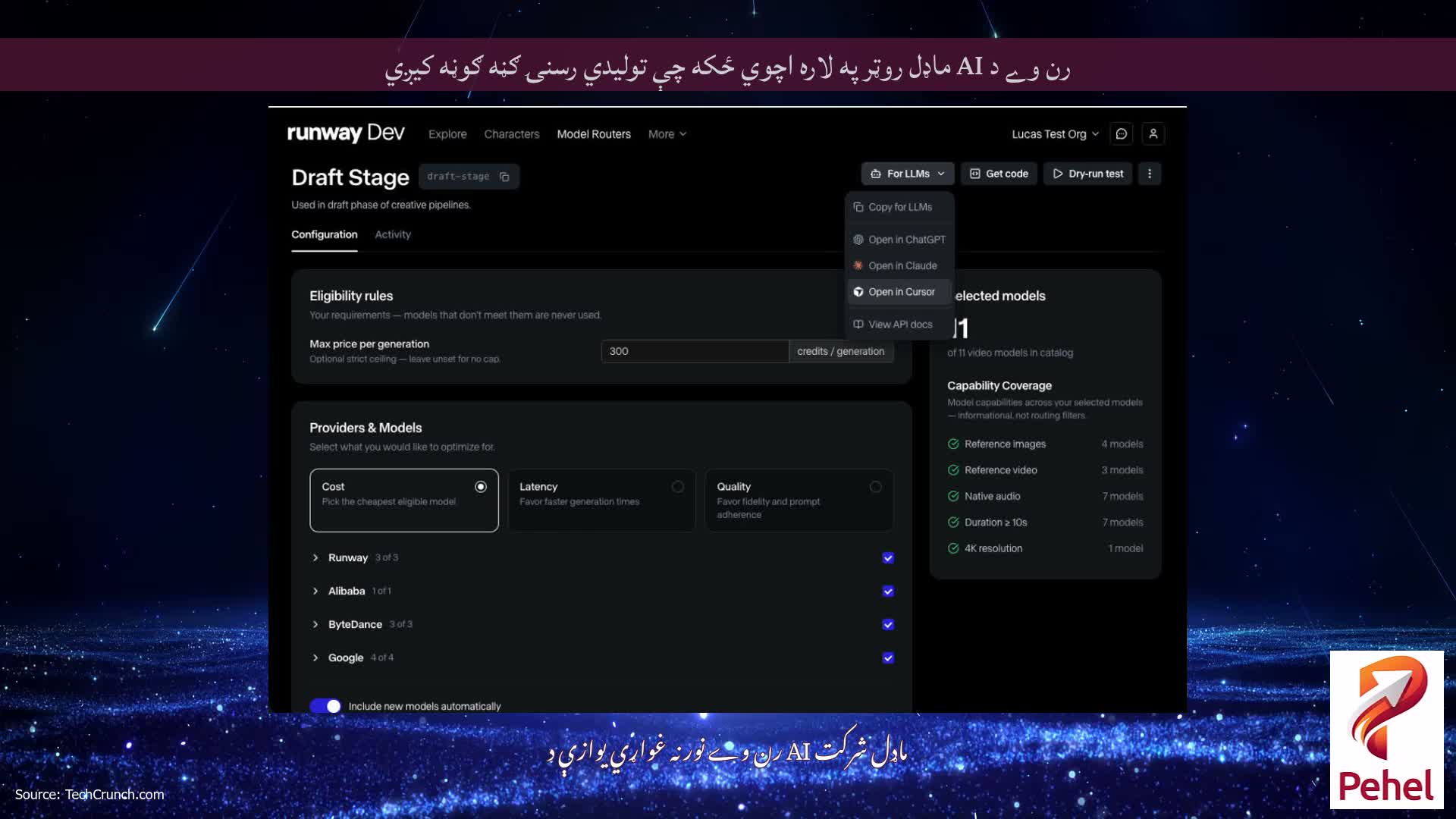Click Duration ≥ 10s check icon

pyautogui.click(x=953, y=522)
